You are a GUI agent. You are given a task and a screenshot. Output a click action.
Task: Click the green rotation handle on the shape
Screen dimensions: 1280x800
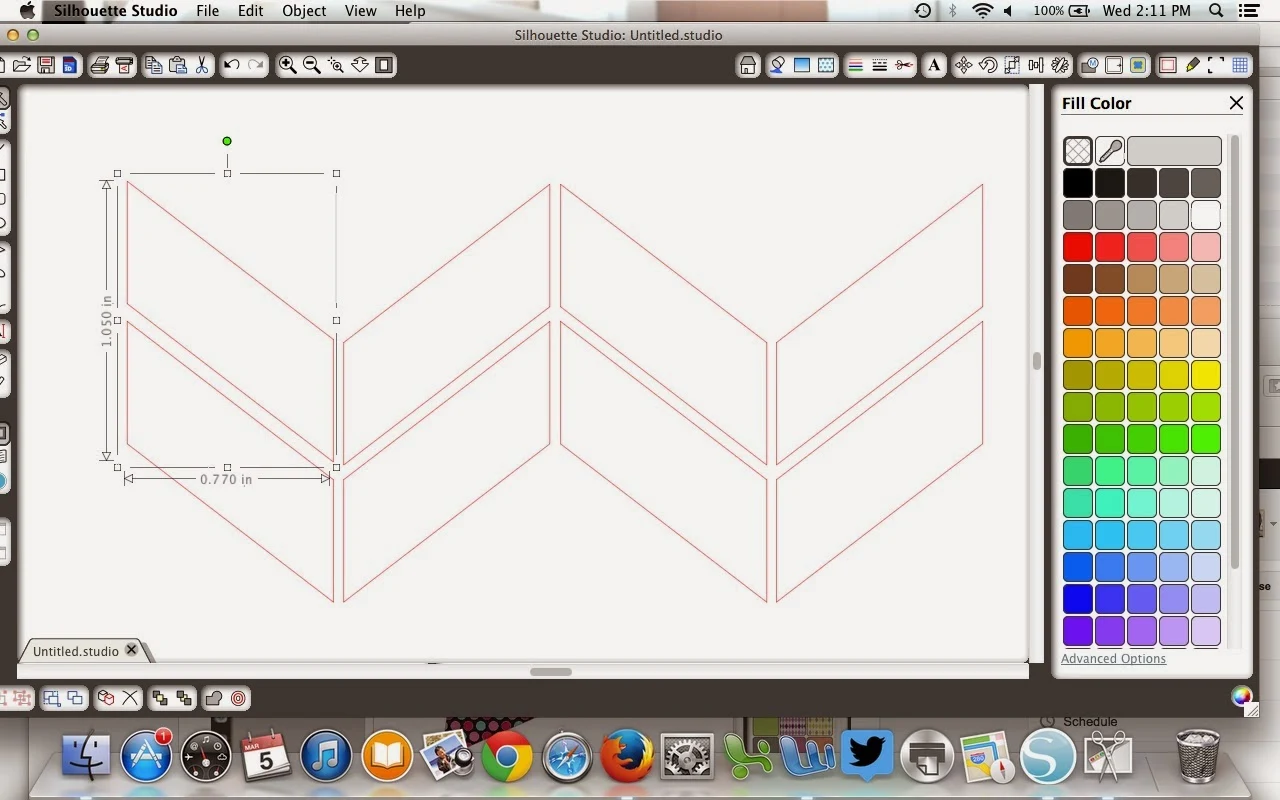coord(227,141)
